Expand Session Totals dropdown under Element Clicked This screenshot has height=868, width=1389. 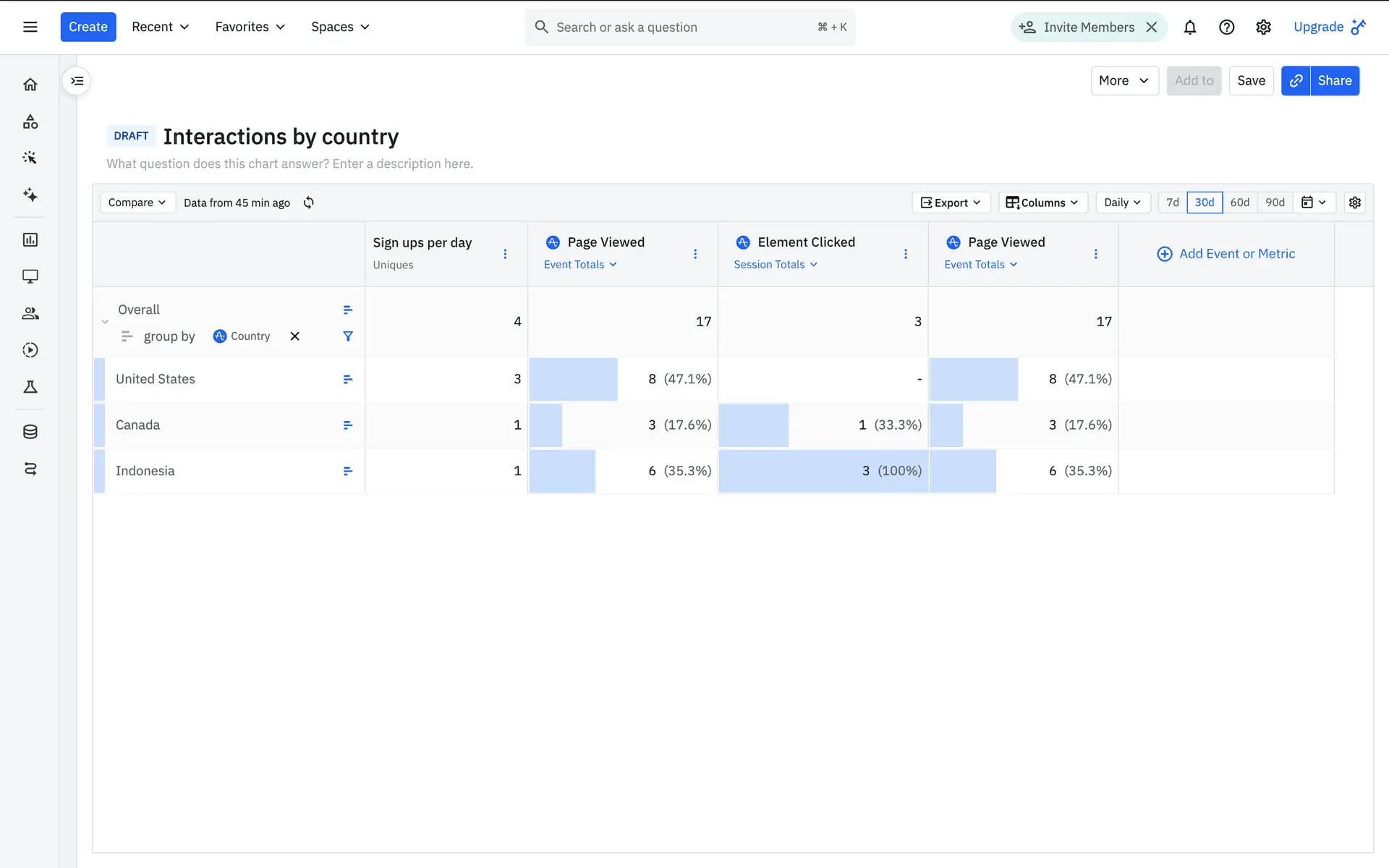(776, 265)
